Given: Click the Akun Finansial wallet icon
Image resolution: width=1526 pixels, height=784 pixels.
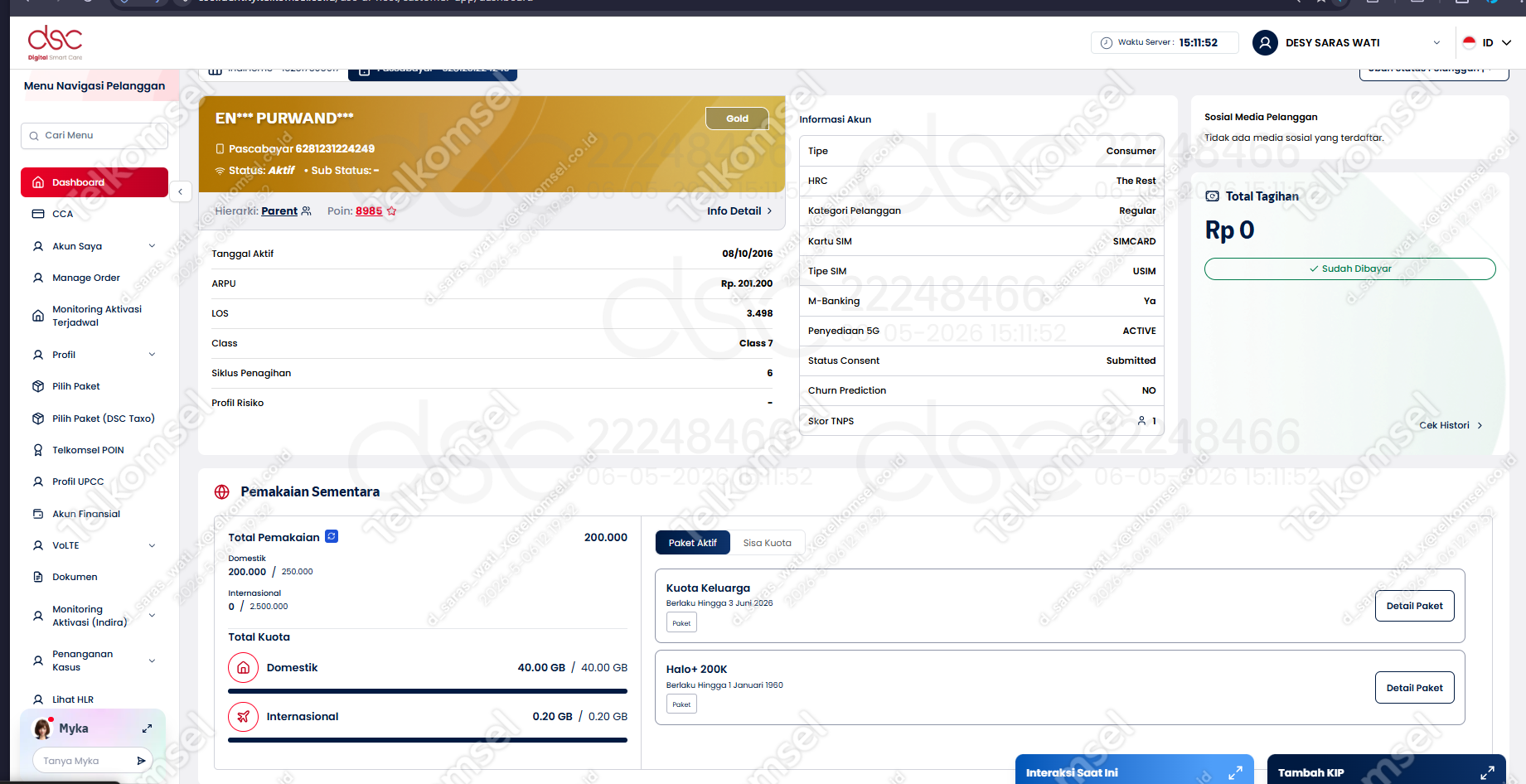Looking at the screenshot, I should point(38,514).
